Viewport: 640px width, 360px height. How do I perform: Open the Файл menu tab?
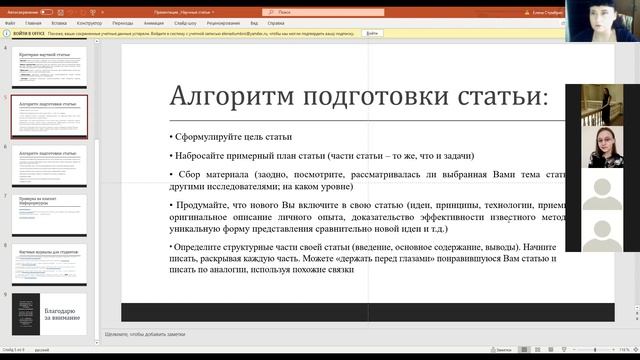(x=10, y=23)
